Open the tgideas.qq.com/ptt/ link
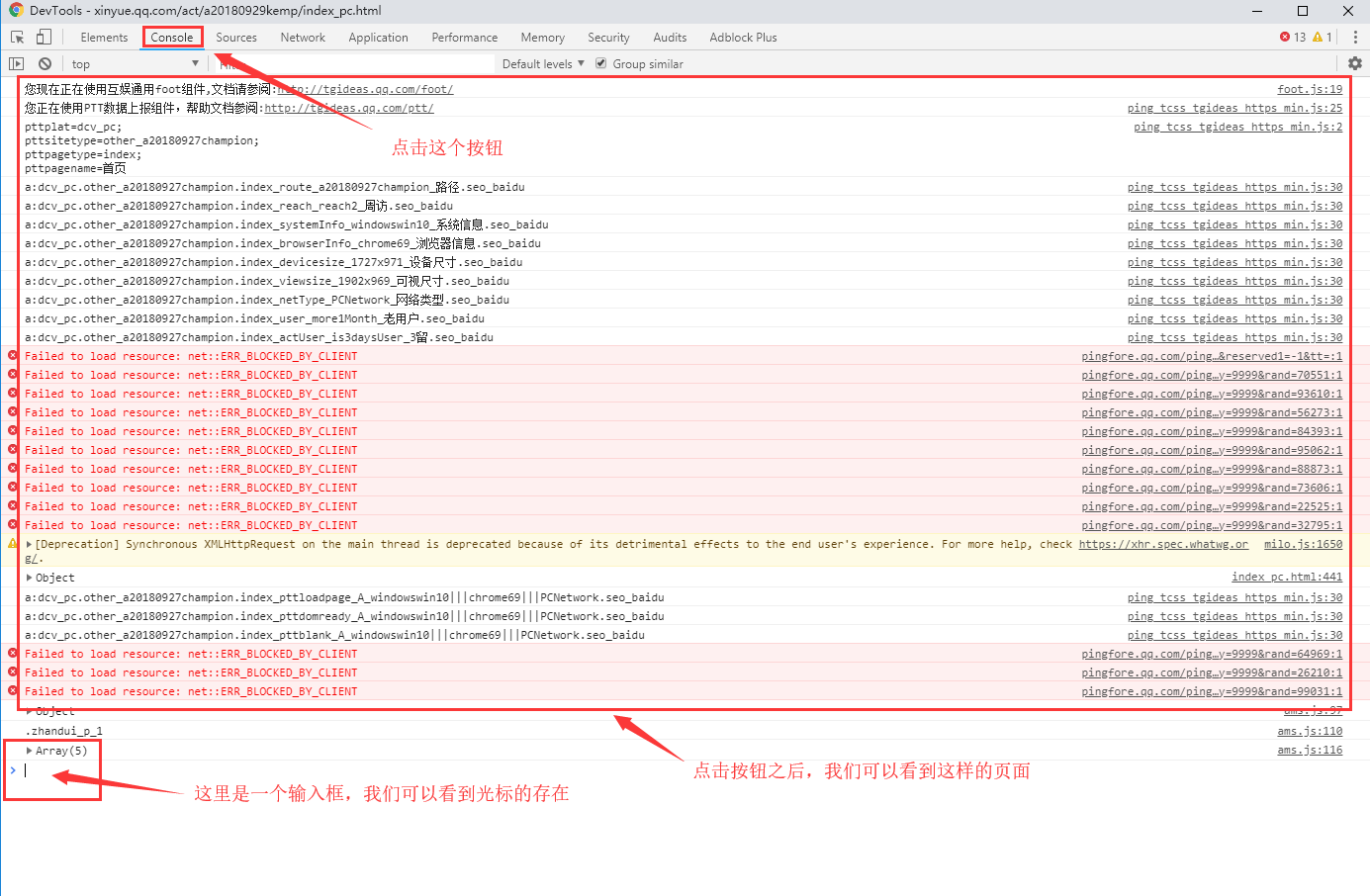Viewport: 1370px width, 896px height. tap(349, 108)
